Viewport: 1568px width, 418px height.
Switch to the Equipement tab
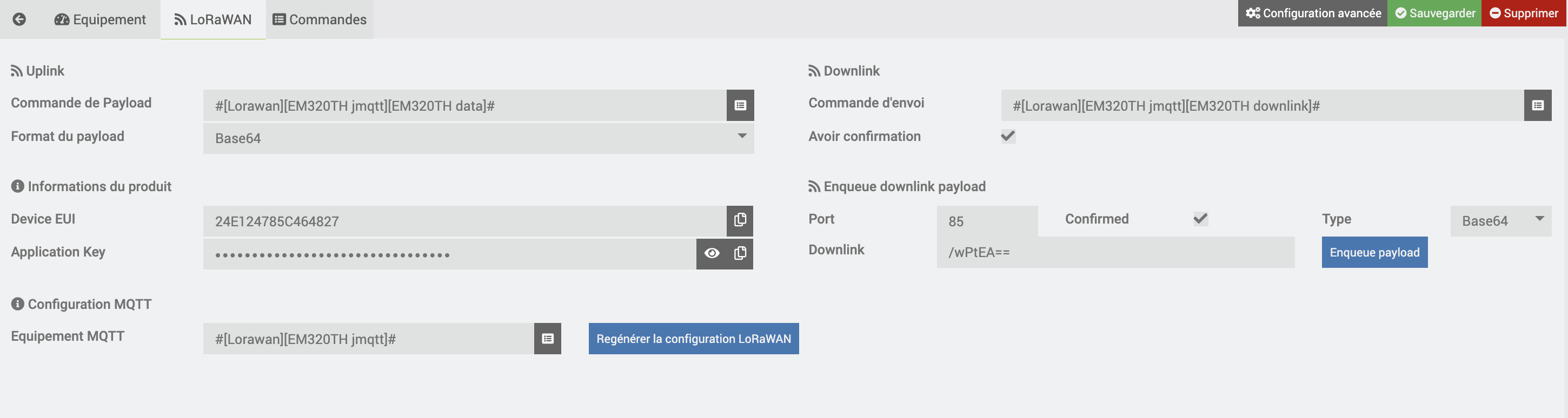click(x=101, y=19)
